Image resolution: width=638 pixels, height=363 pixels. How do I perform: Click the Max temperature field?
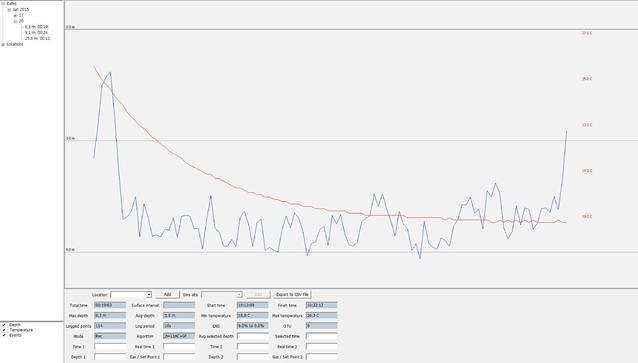click(x=321, y=315)
